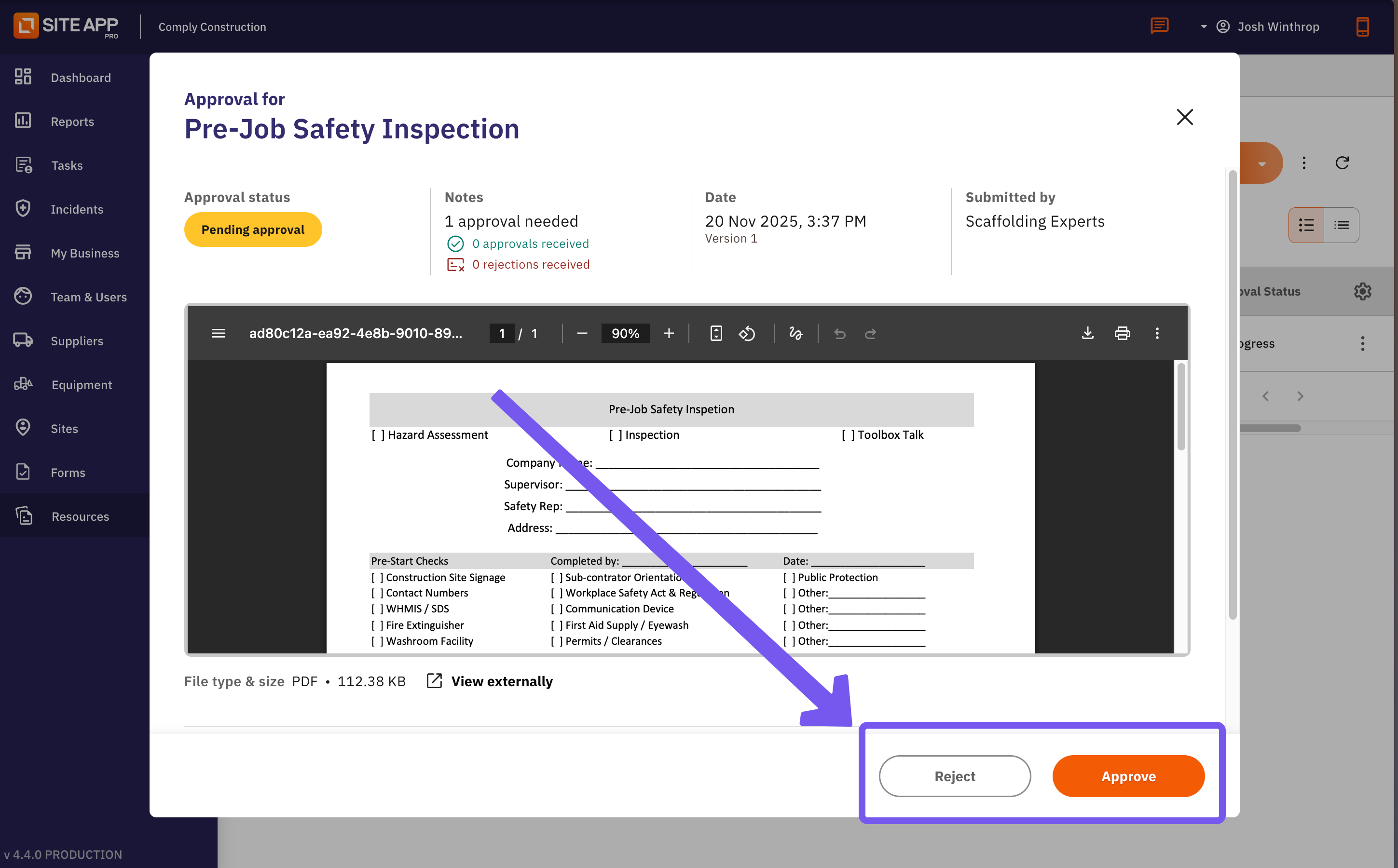This screenshot has width=1398, height=868.
Task: Click the PDF print icon
Action: coord(1122,333)
